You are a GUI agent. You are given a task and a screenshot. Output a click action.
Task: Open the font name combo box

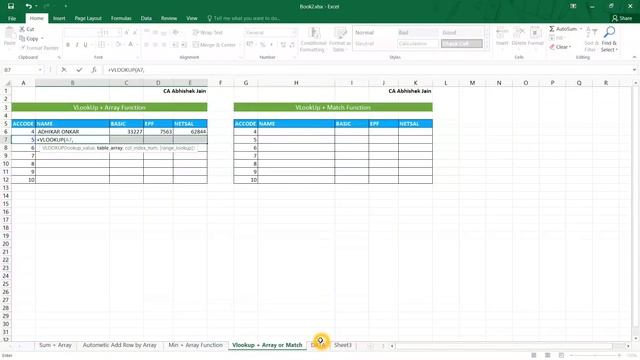pos(82,32)
